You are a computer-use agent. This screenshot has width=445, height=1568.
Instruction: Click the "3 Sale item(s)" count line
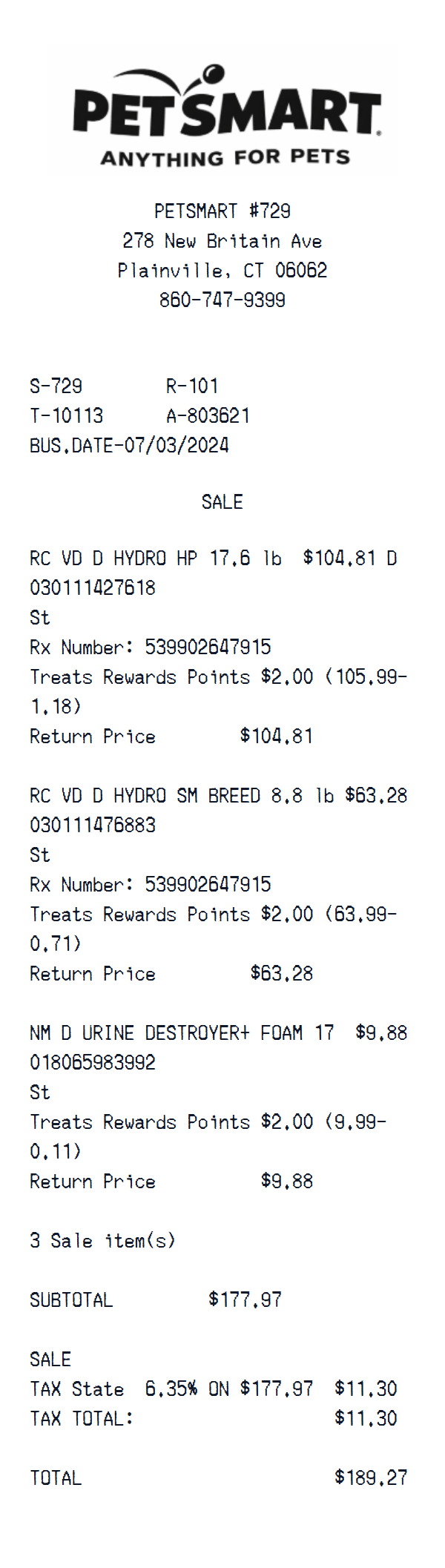pyautogui.click(x=102, y=1241)
